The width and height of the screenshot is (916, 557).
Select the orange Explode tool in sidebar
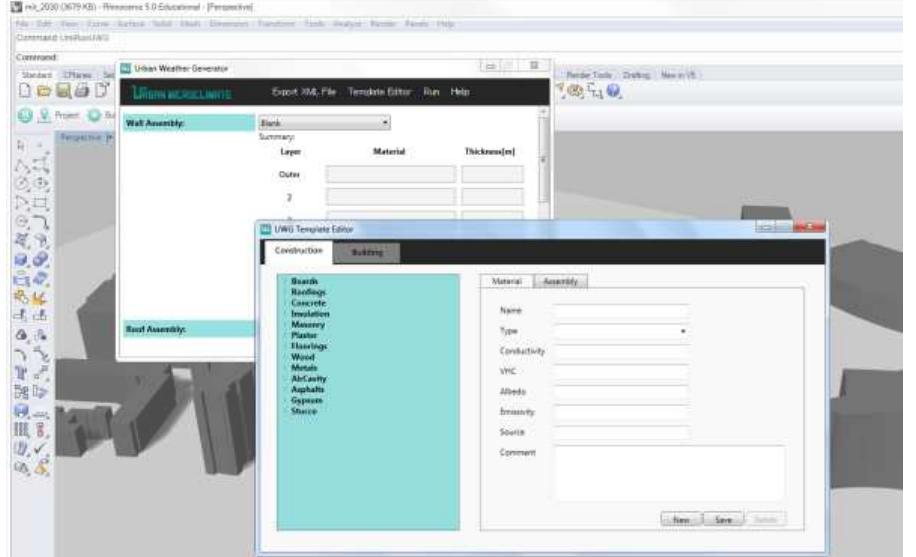tap(40, 297)
